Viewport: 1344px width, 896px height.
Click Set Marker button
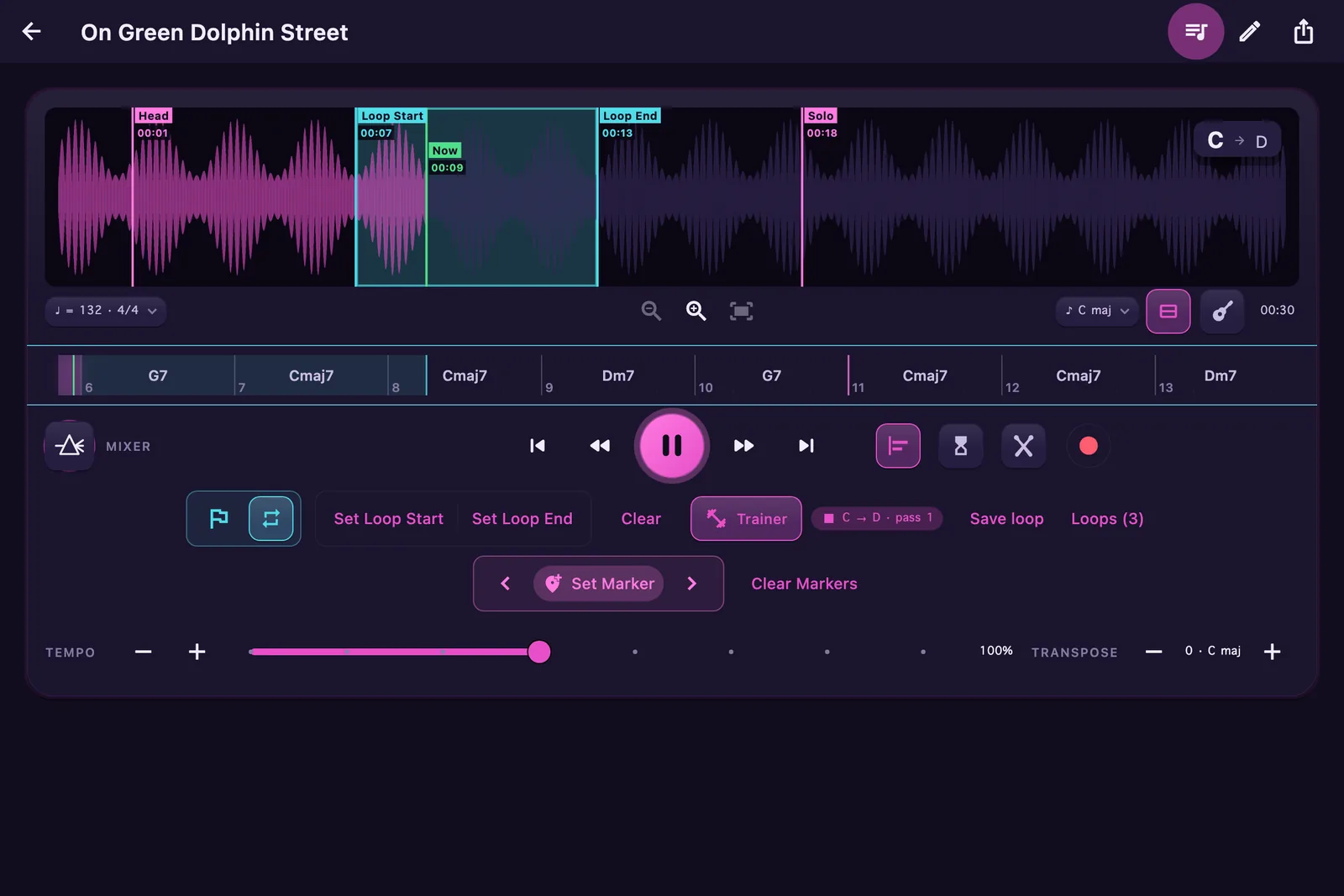click(x=599, y=584)
